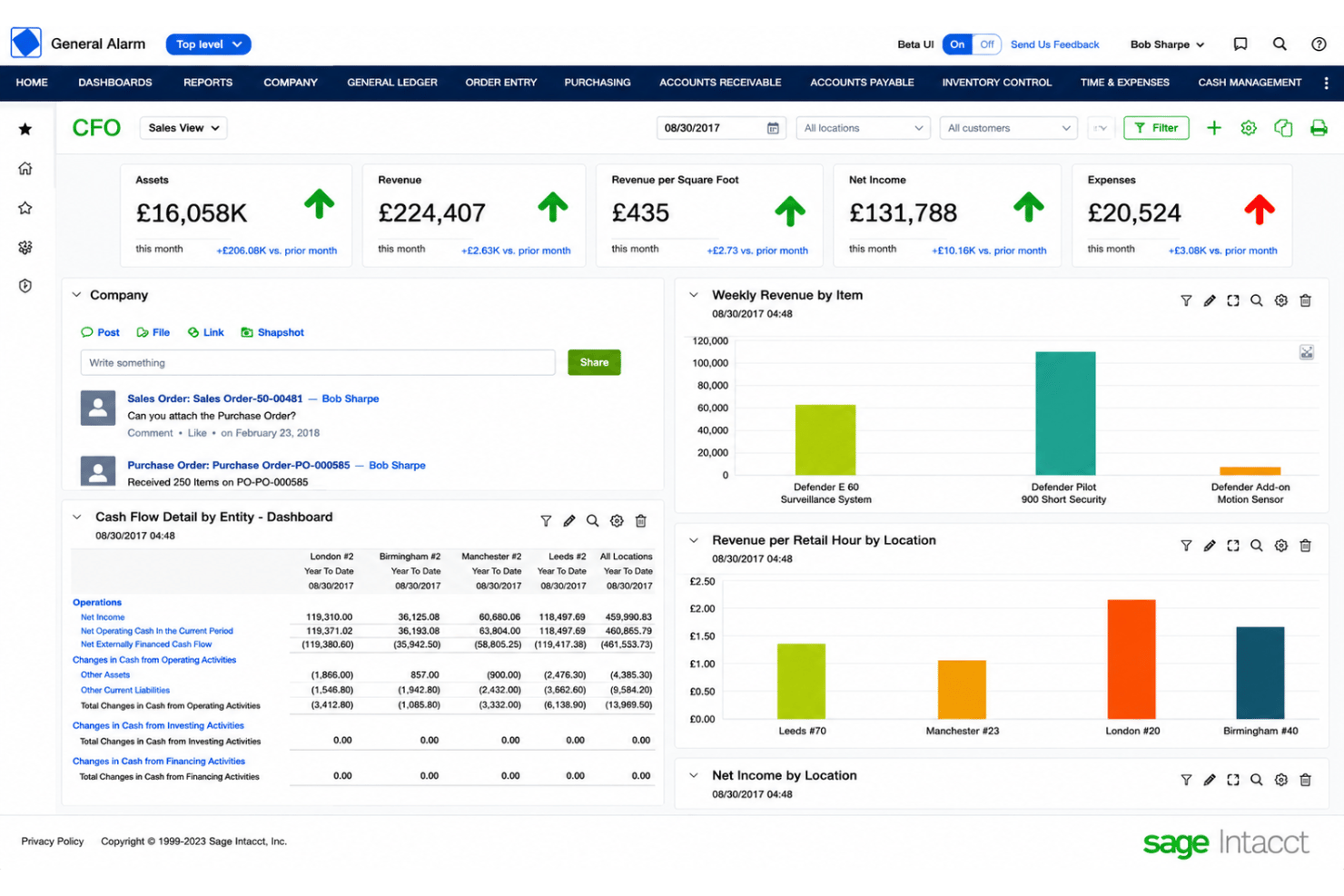
Task: Click the integrations gear-flower icon in sidebar
Action: (x=25, y=247)
